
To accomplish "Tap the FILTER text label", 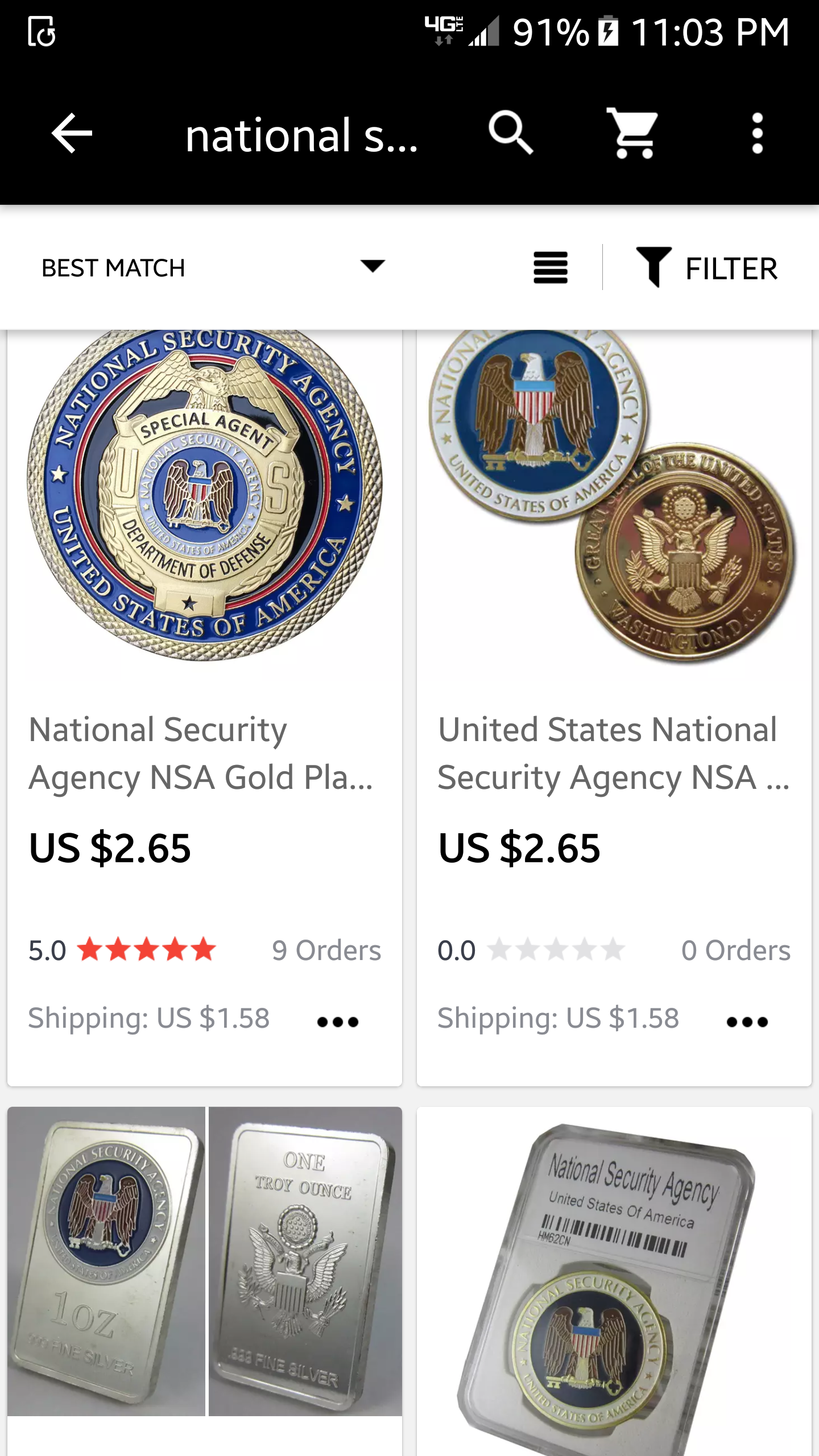I will tap(731, 268).
